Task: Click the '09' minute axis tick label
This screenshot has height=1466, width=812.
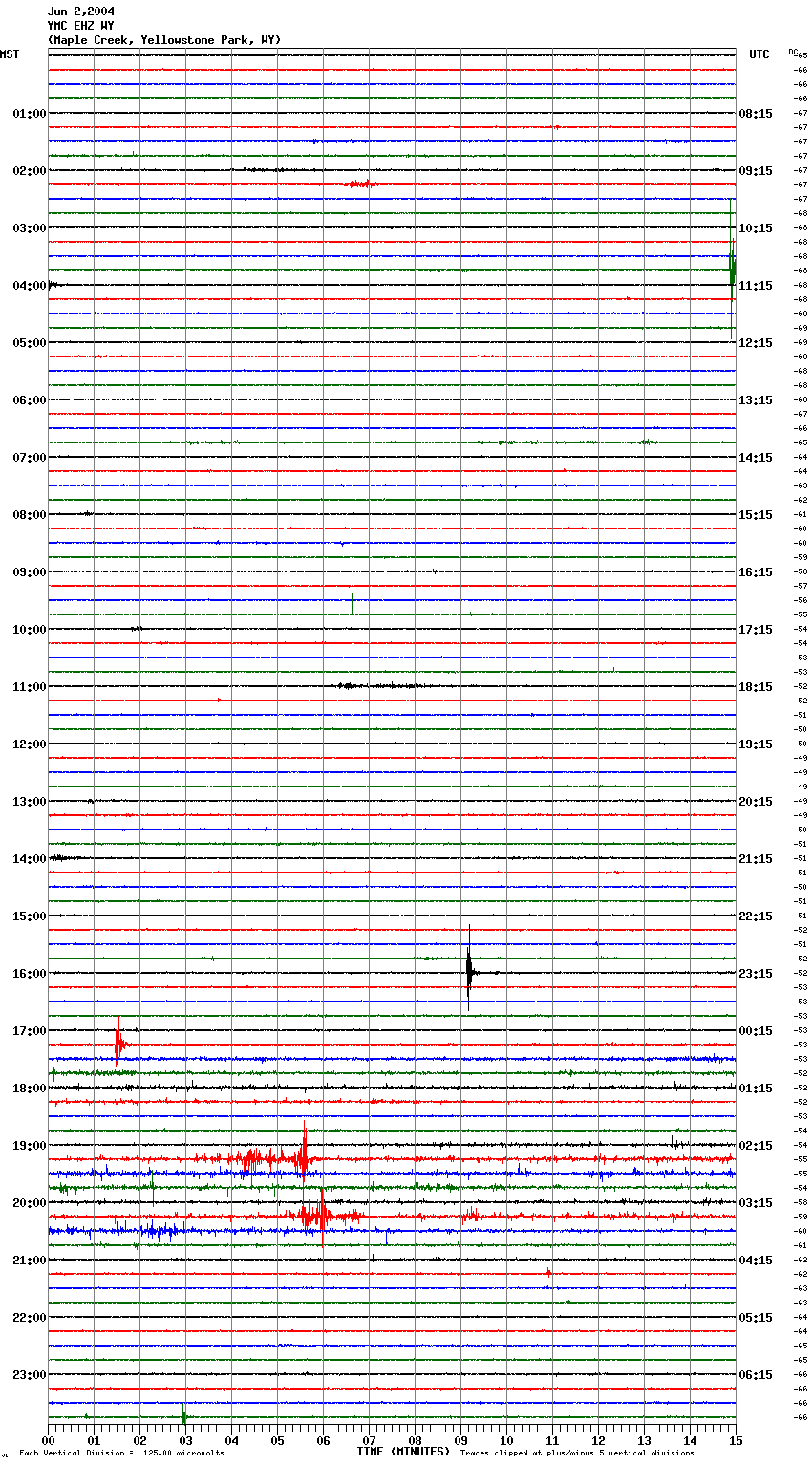Action: (461, 1440)
